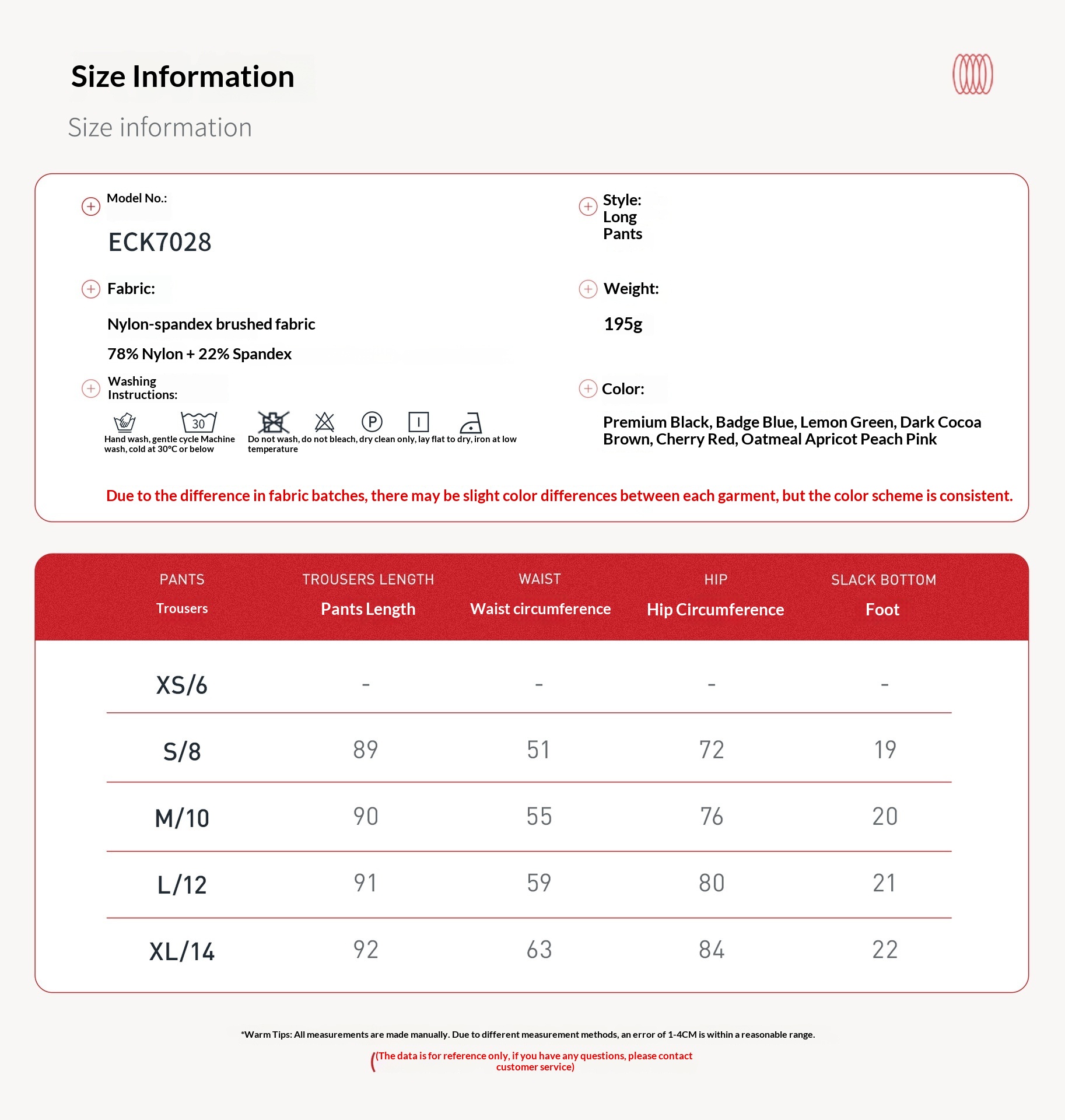Click the do not bleach triangle icon
Viewport: 1065px width, 1120px height.
click(324, 422)
